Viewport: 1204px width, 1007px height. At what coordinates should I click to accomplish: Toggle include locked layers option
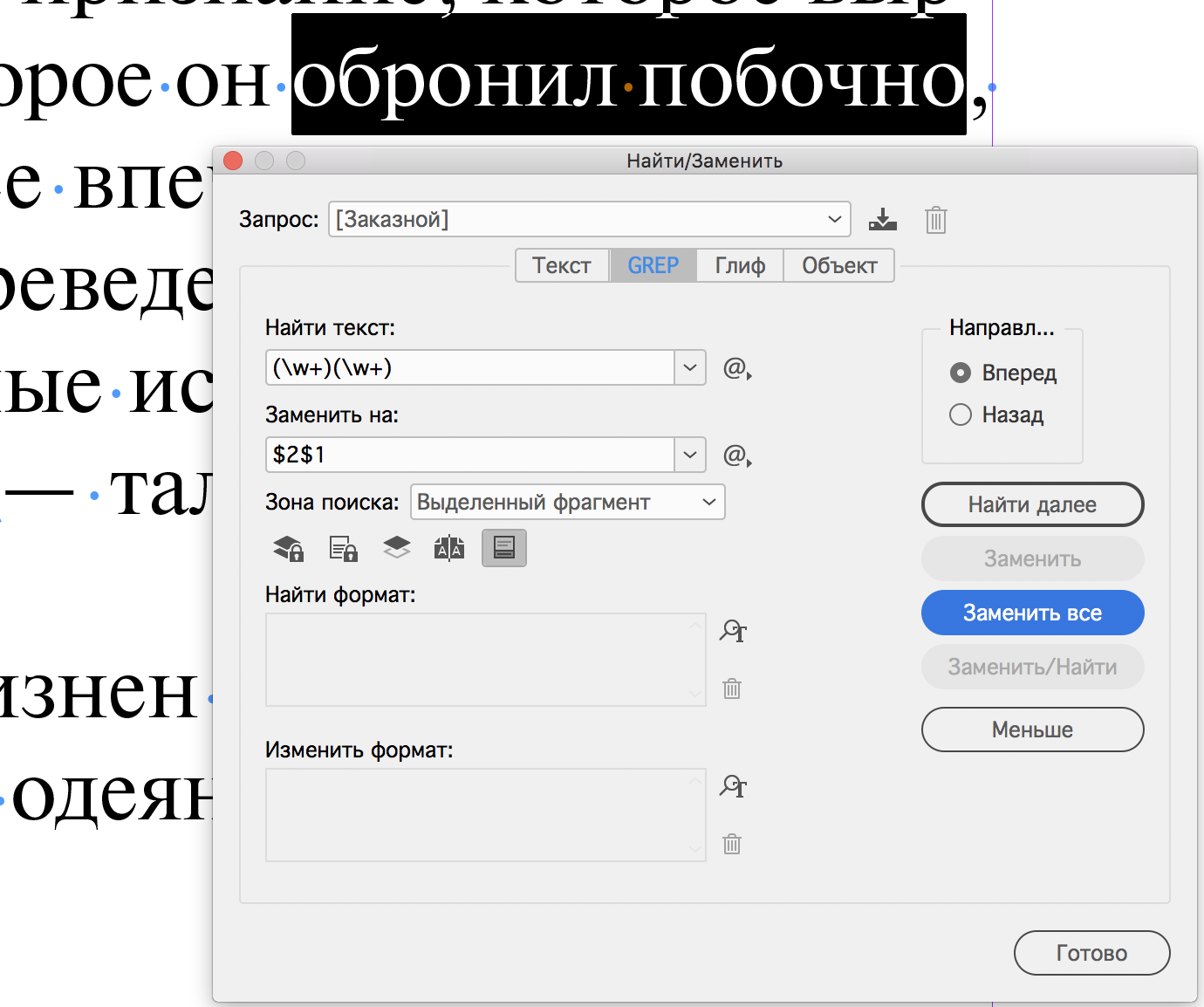[x=289, y=548]
